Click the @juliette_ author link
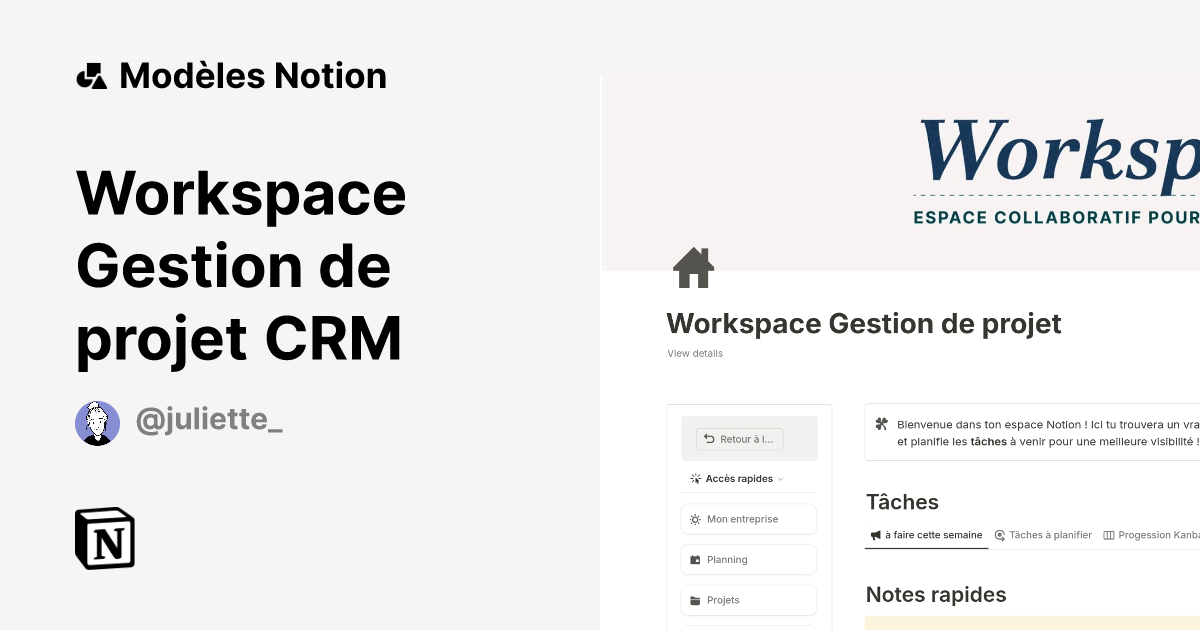Viewport: 1200px width, 630px height. 208,419
